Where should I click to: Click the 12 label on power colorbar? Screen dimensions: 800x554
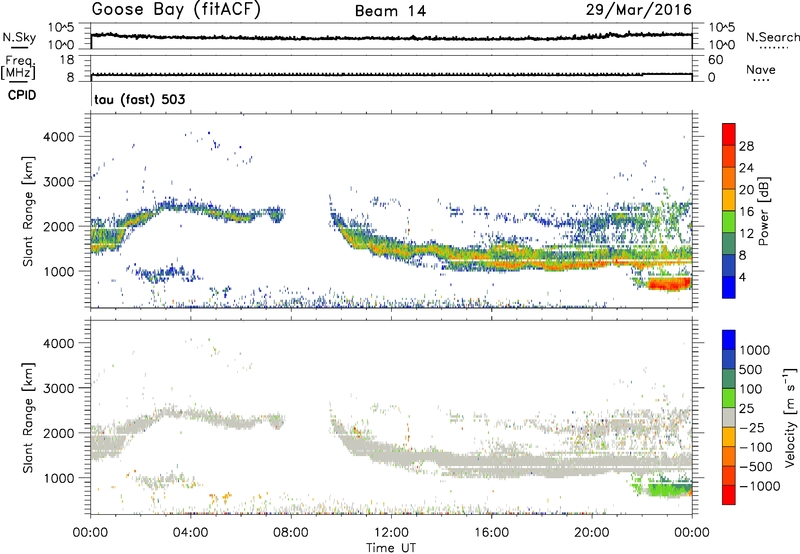click(x=746, y=234)
